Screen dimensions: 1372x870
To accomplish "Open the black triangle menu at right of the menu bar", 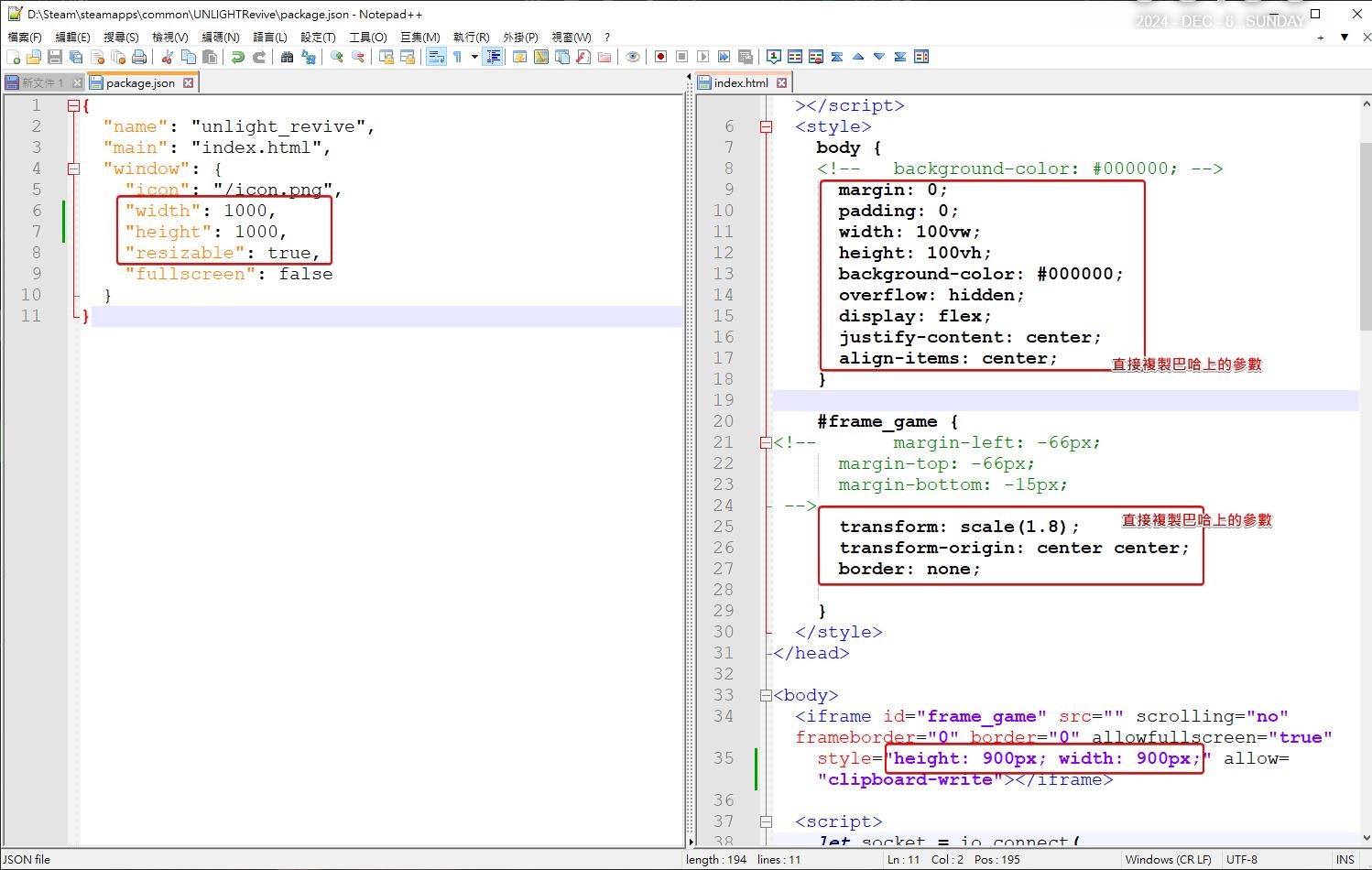I will click(x=1344, y=38).
